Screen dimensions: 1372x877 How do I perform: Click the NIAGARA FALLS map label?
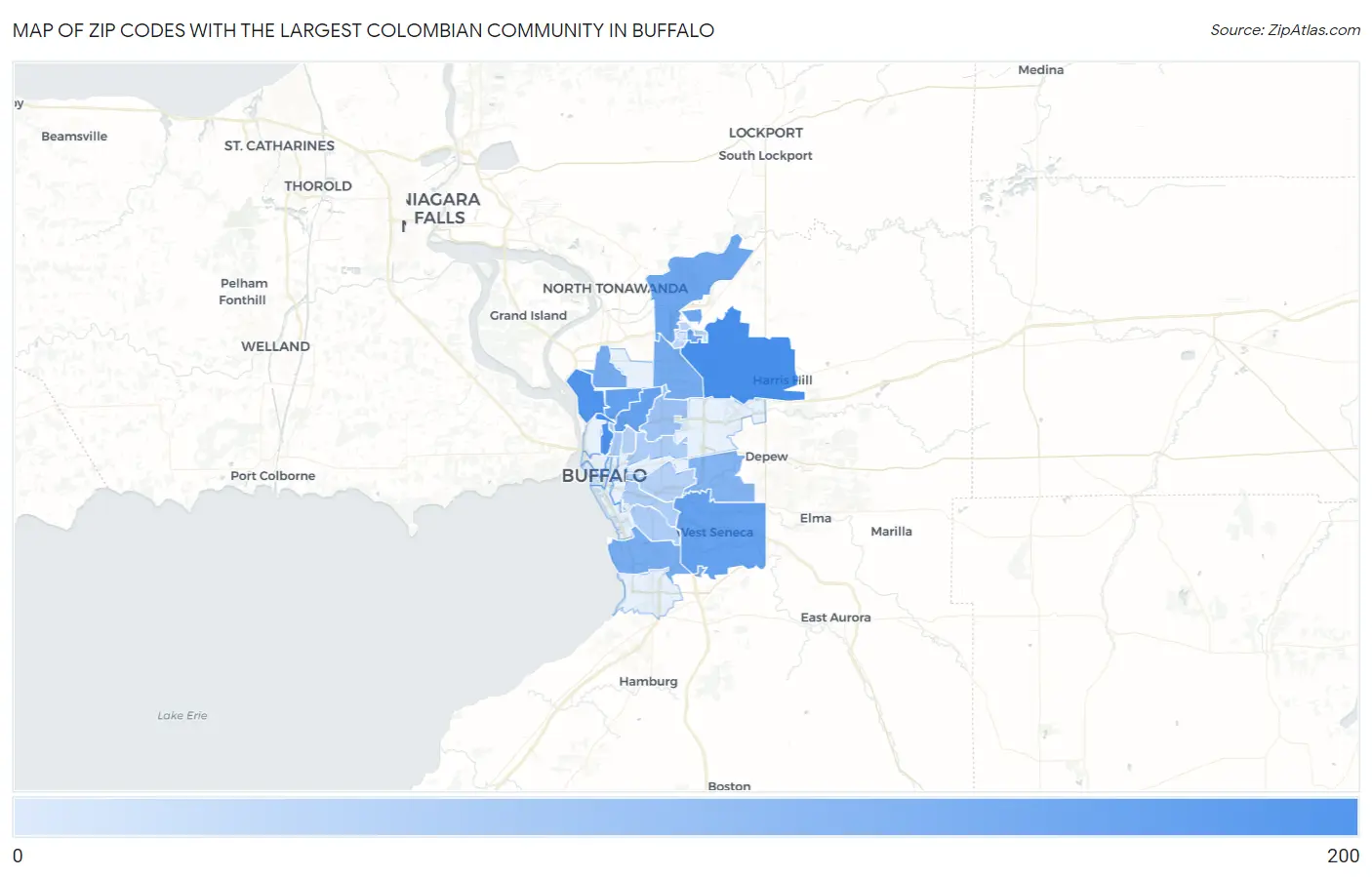(442, 209)
